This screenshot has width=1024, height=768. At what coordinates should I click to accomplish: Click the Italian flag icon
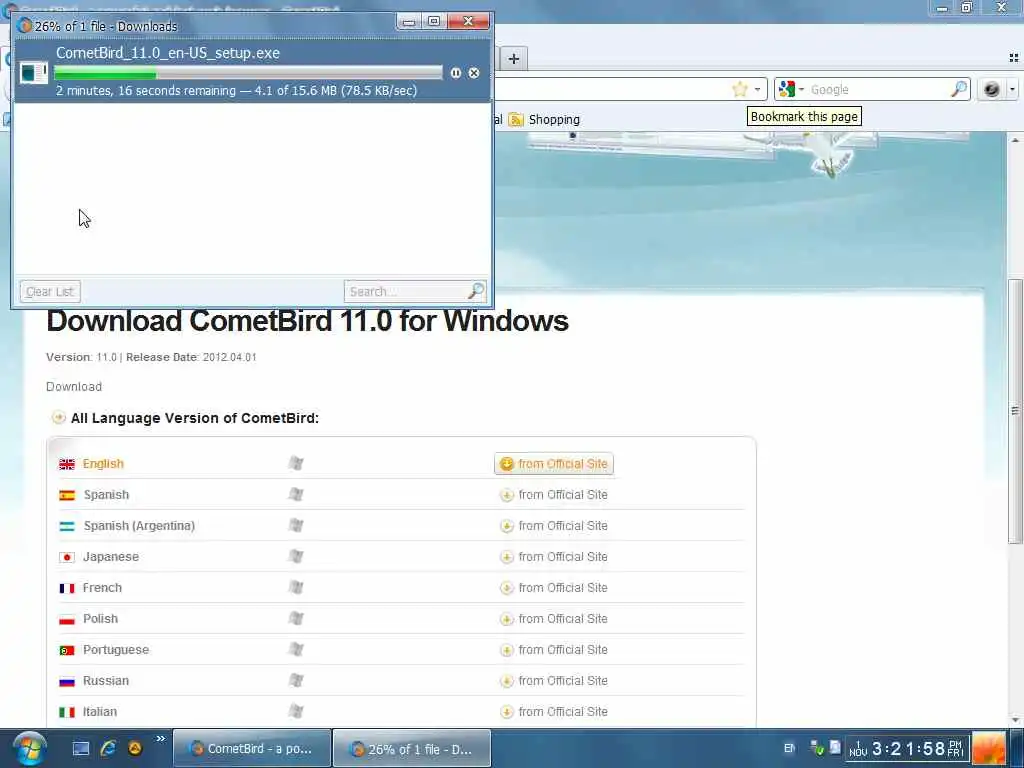(67, 712)
